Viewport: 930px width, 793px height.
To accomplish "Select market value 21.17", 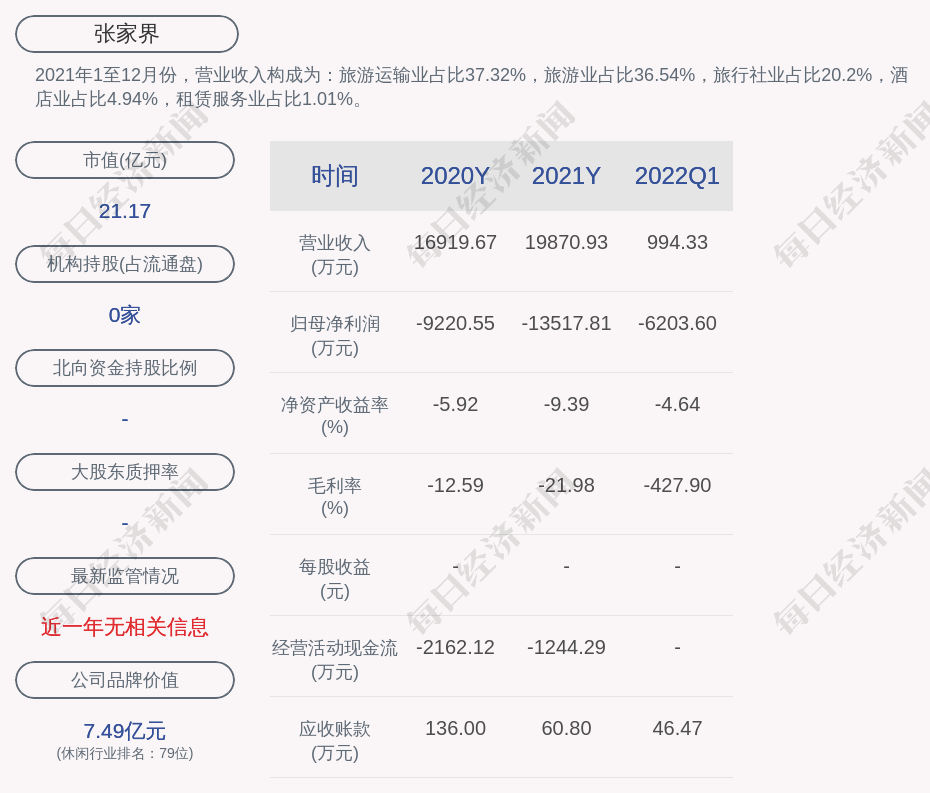I will (x=125, y=211).
